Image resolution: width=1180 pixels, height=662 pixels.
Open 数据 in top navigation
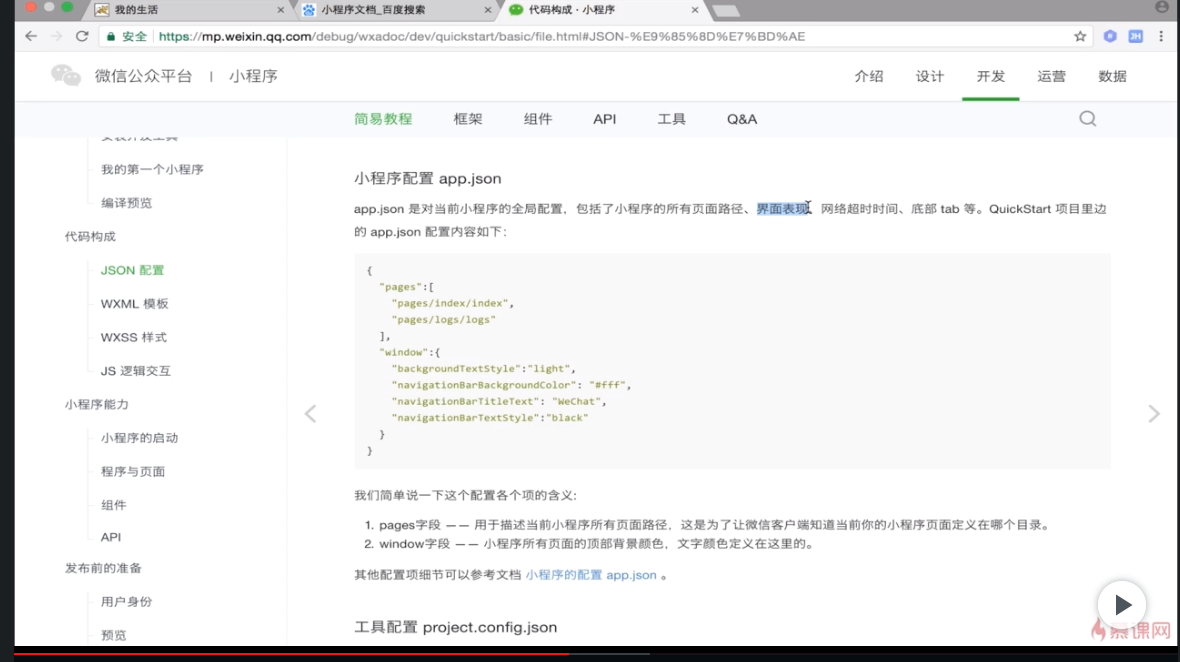tap(1112, 76)
